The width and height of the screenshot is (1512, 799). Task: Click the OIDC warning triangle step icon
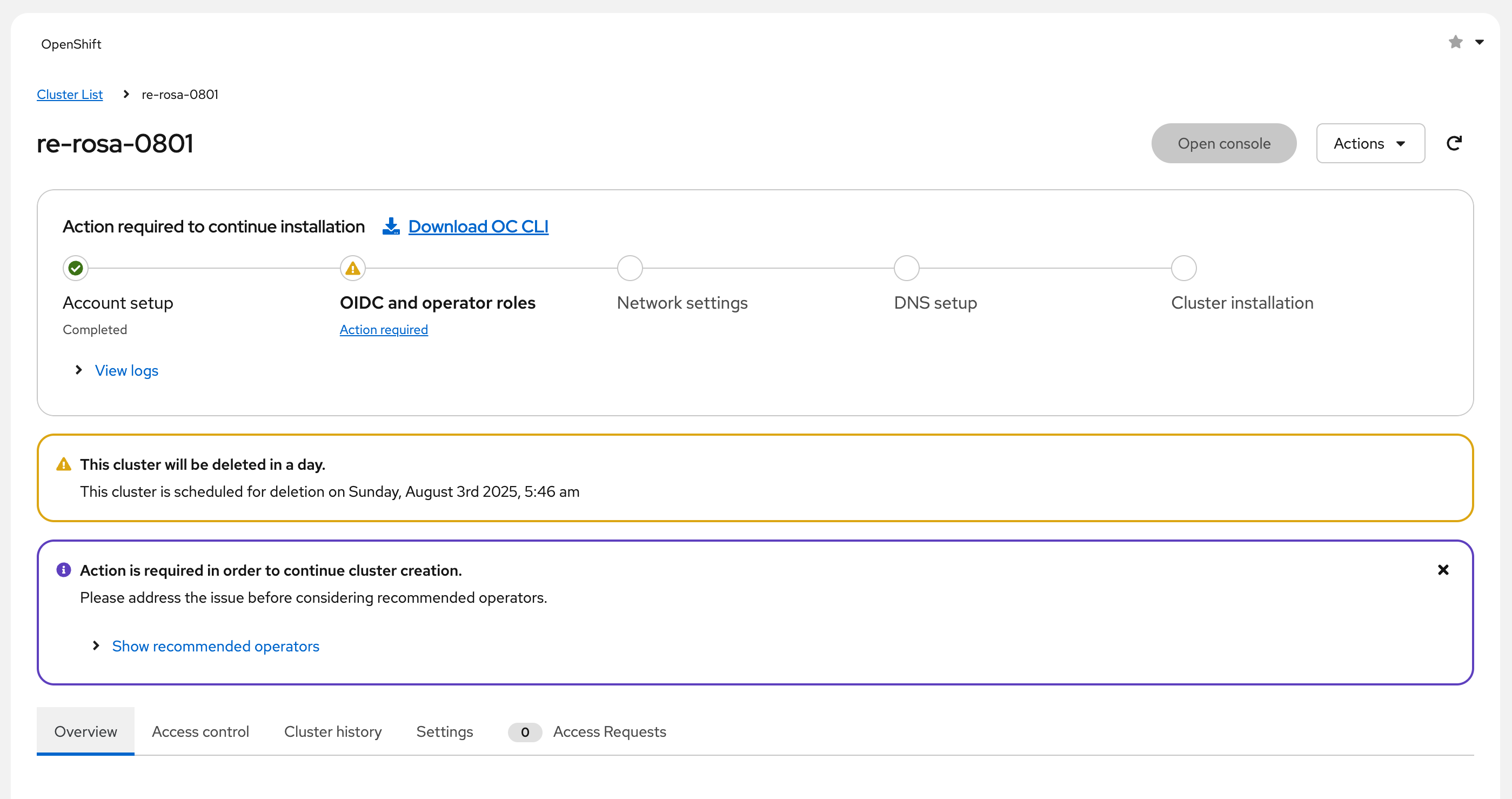353,268
